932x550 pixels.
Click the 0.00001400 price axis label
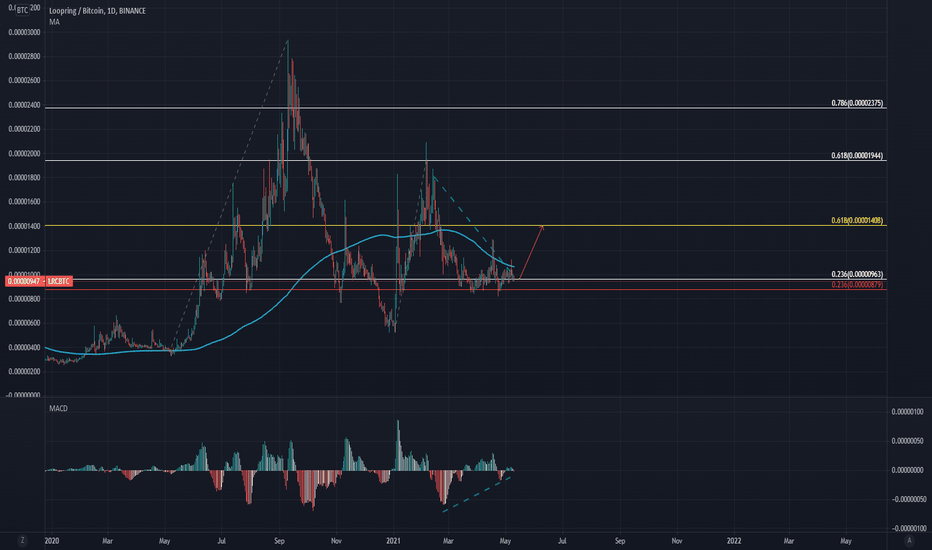click(24, 227)
